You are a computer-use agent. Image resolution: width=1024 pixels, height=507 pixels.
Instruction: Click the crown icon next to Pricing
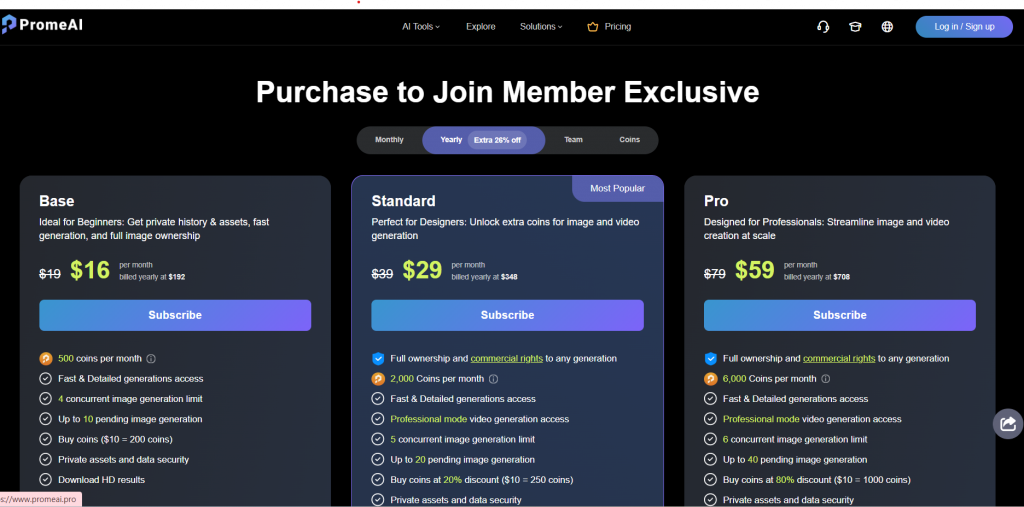593,27
